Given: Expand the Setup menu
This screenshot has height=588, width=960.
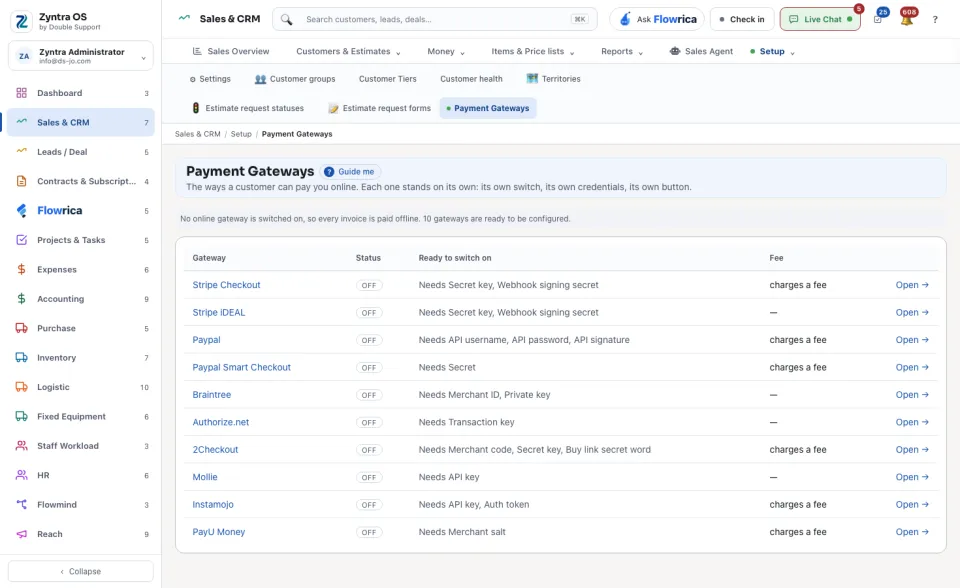Looking at the screenshot, I should (x=772, y=51).
